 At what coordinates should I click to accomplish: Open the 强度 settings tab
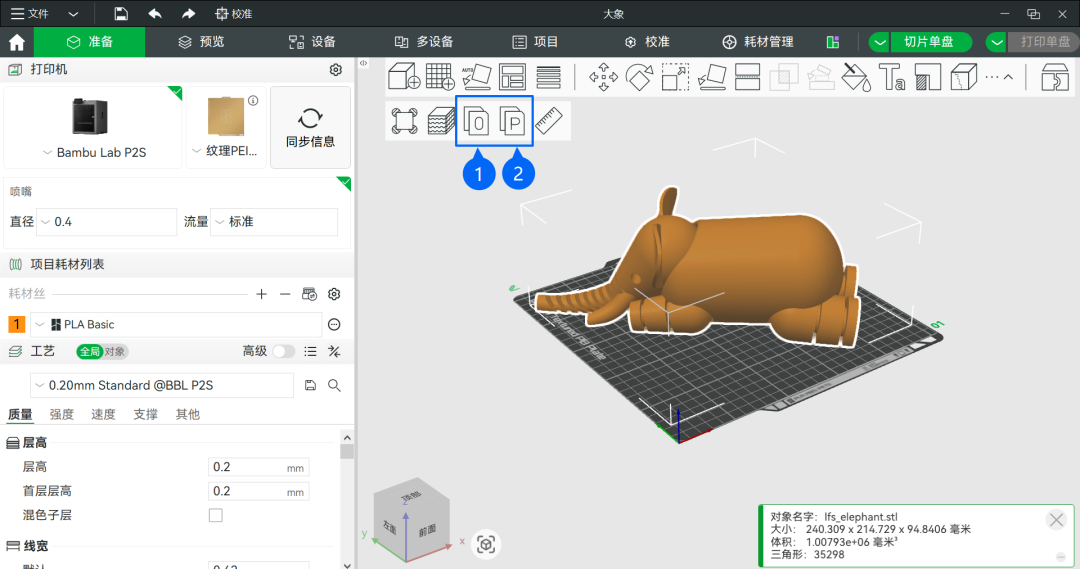click(61, 414)
